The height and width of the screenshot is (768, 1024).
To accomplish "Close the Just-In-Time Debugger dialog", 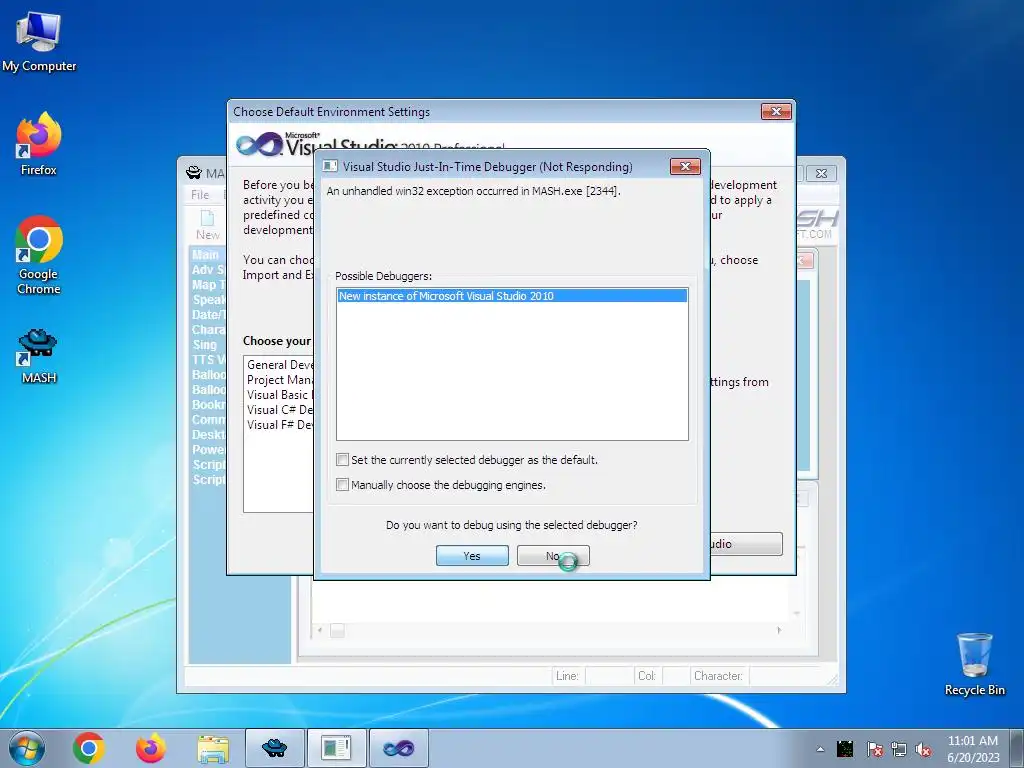I will pos(685,167).
